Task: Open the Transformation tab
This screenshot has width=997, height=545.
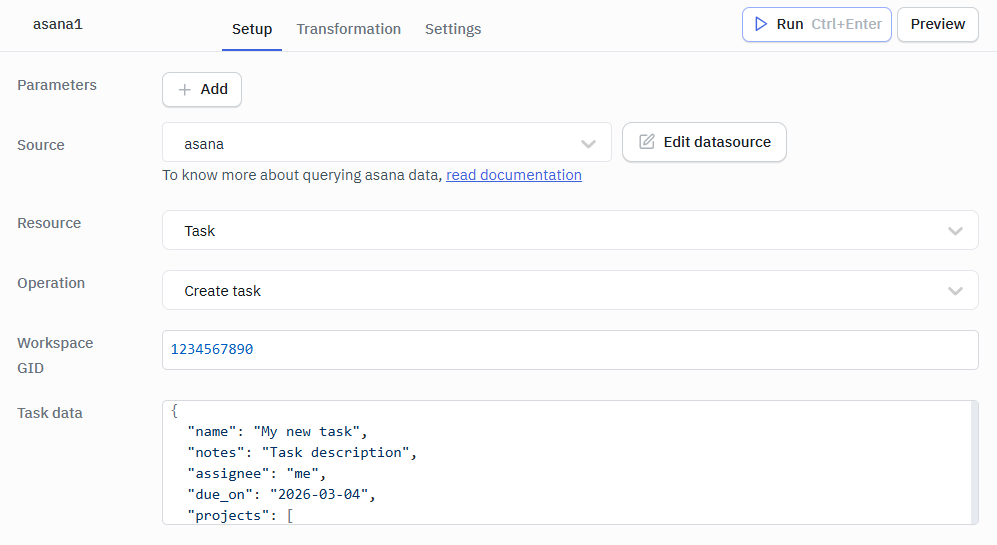Action: click(x=348, y=29)
